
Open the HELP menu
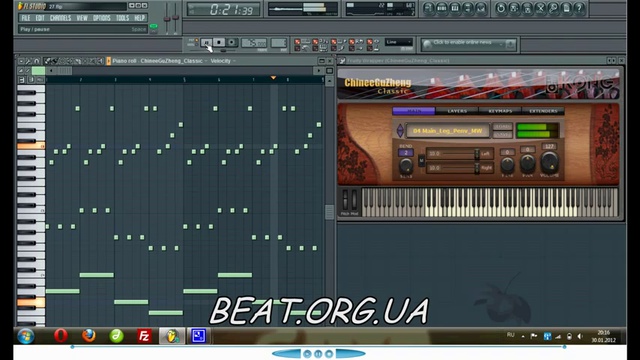pyautogui.click(x=140, y=18)
